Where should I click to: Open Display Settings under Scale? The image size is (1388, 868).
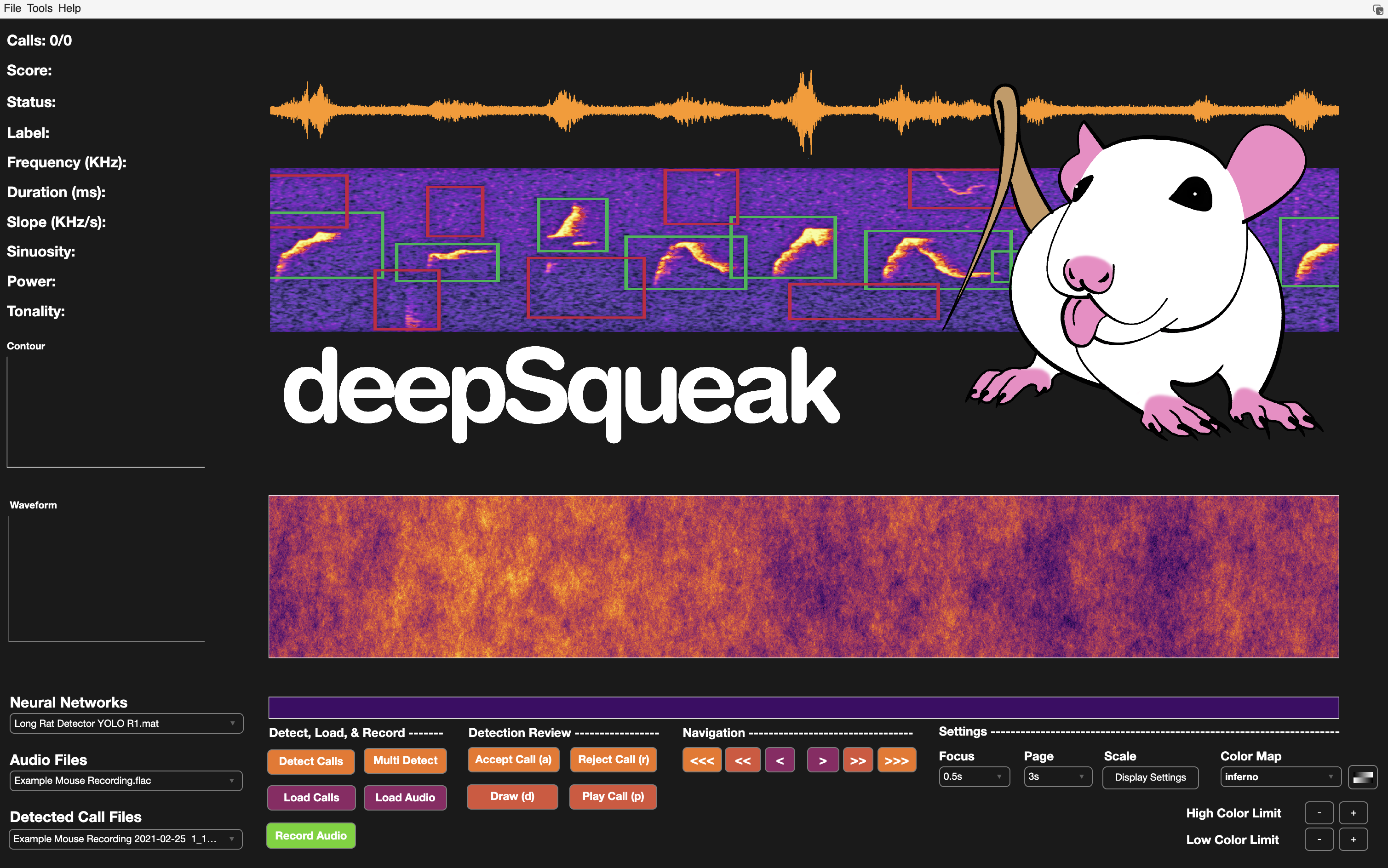pyautogui.click(x=1150, y=777)
